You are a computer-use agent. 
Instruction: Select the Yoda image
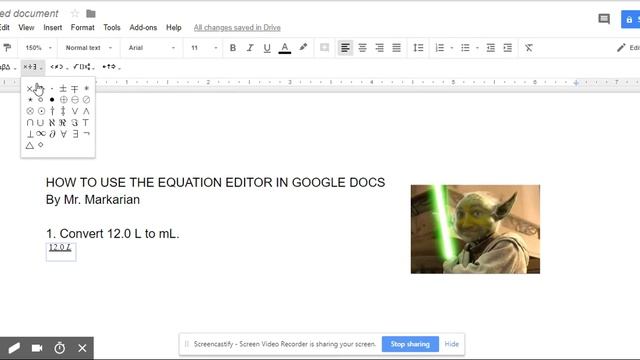pyautogui.click(x=475, y=229)
